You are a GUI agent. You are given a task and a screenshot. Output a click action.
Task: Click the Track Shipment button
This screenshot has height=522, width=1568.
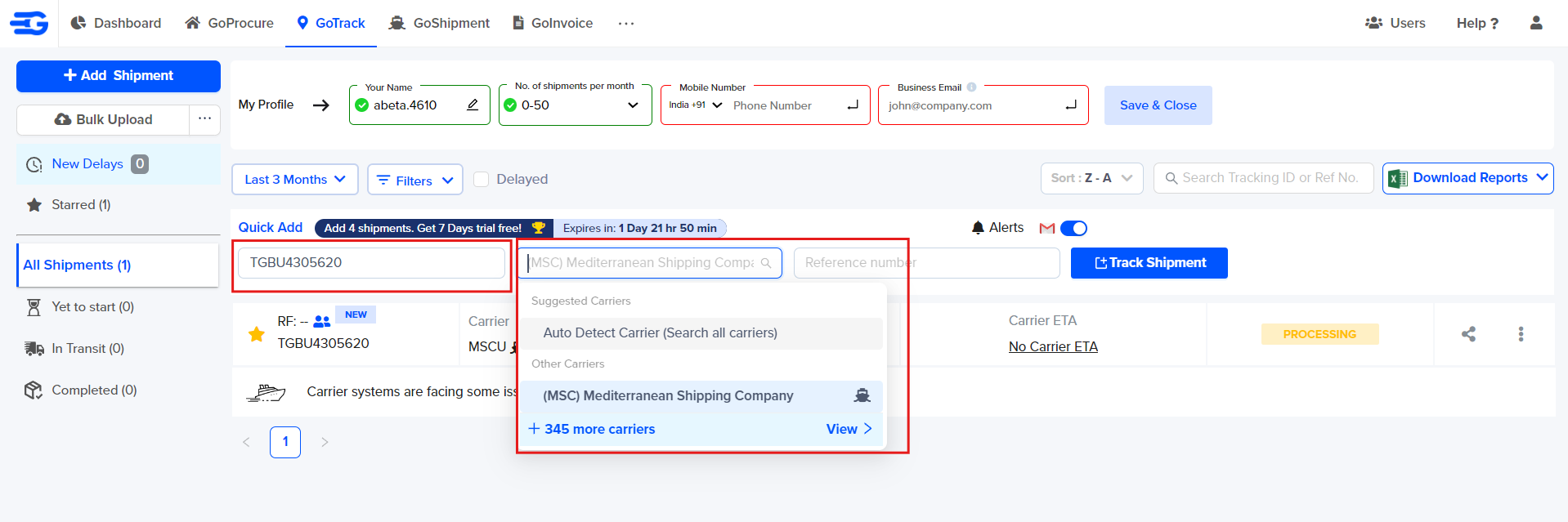point(1149,263)
